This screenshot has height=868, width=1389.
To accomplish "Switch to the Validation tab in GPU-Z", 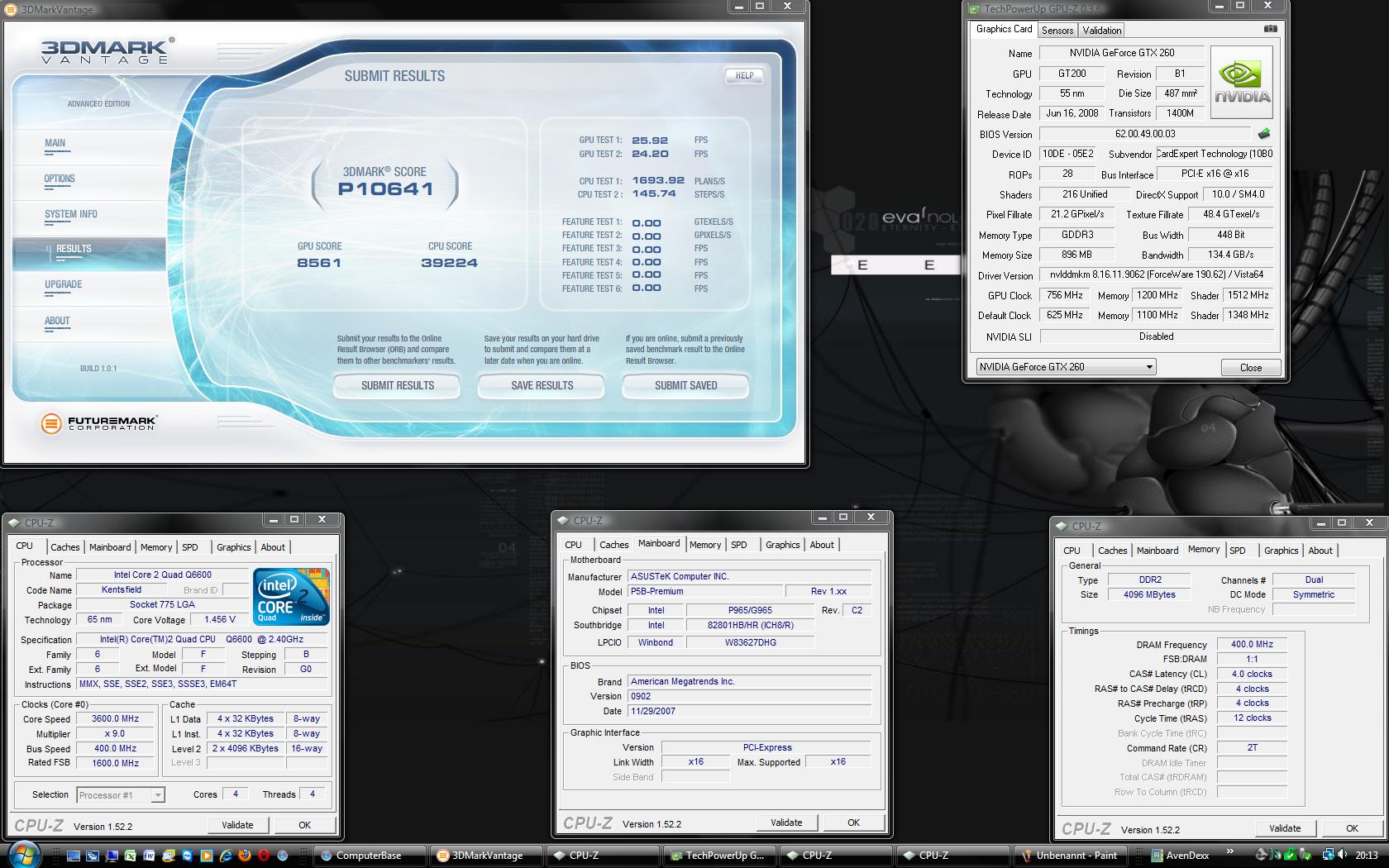I will coord(1102,30).
